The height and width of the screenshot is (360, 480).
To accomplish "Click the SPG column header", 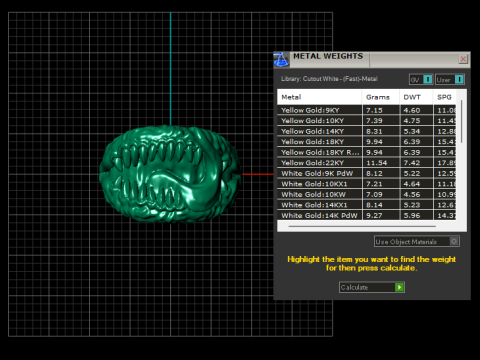I will pos(445,97).
